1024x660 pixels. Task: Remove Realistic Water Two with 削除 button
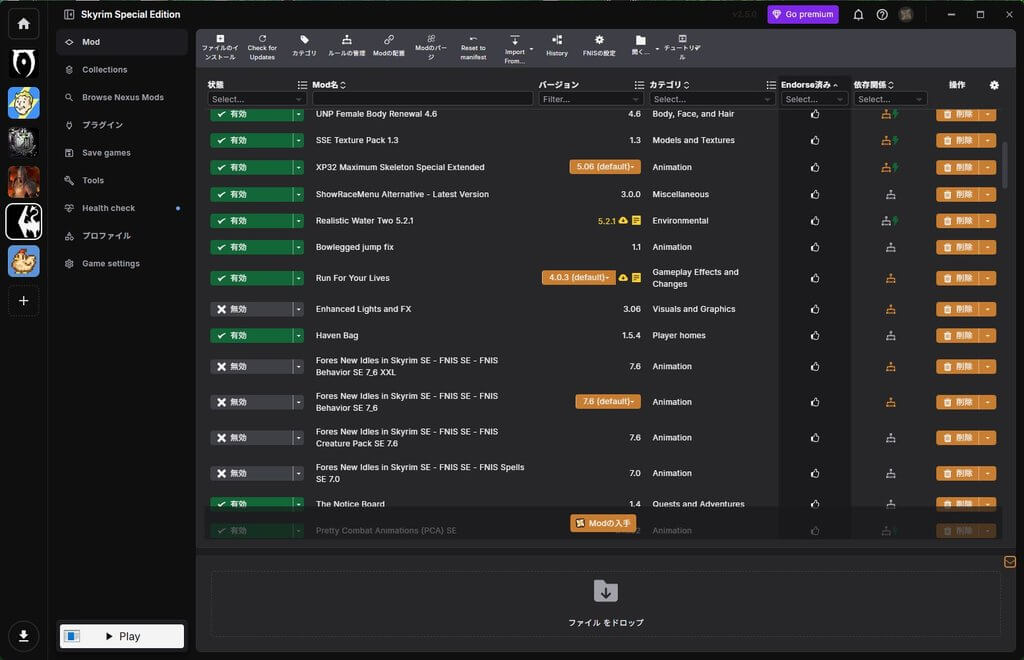(957, 221)
